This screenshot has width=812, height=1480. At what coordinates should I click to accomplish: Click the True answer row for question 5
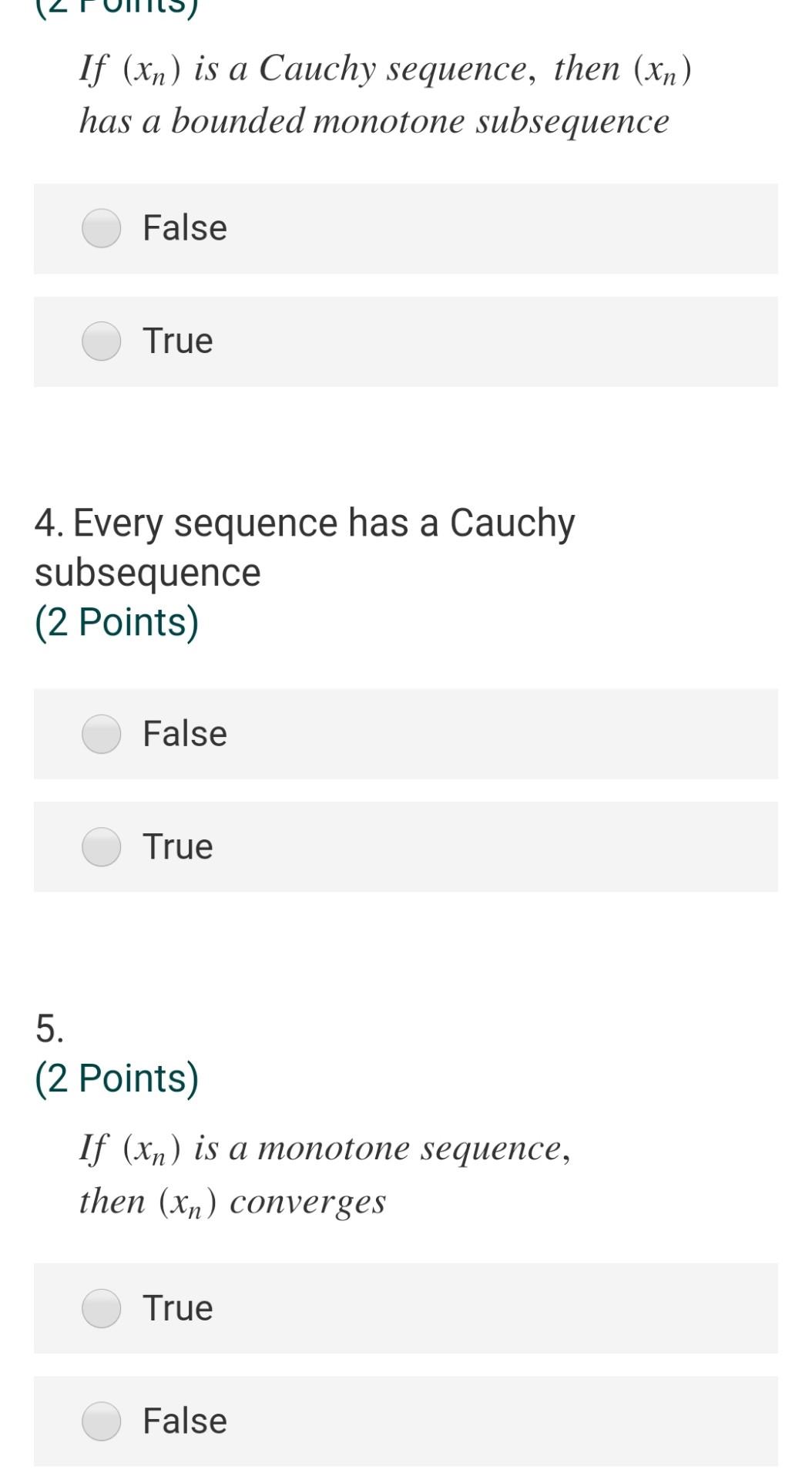point(406,1307)
